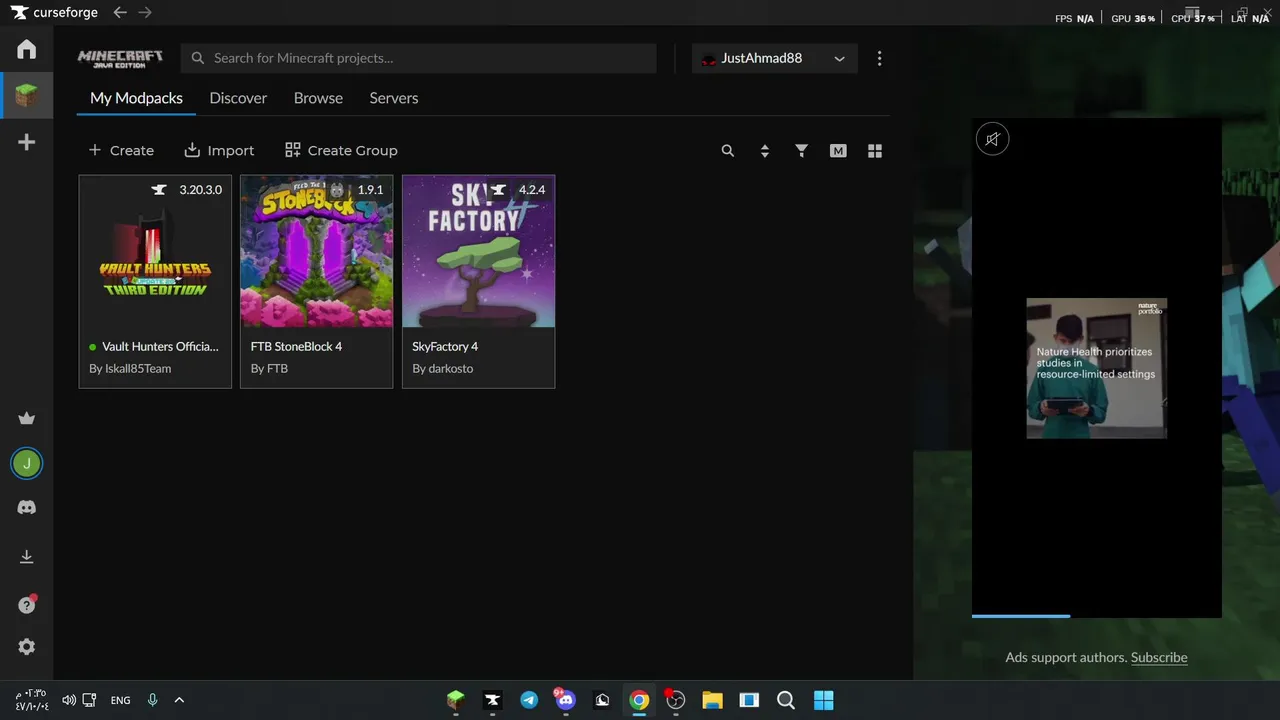
Task: Open Discord from the taskbar
Action: (x=565, y=700)
